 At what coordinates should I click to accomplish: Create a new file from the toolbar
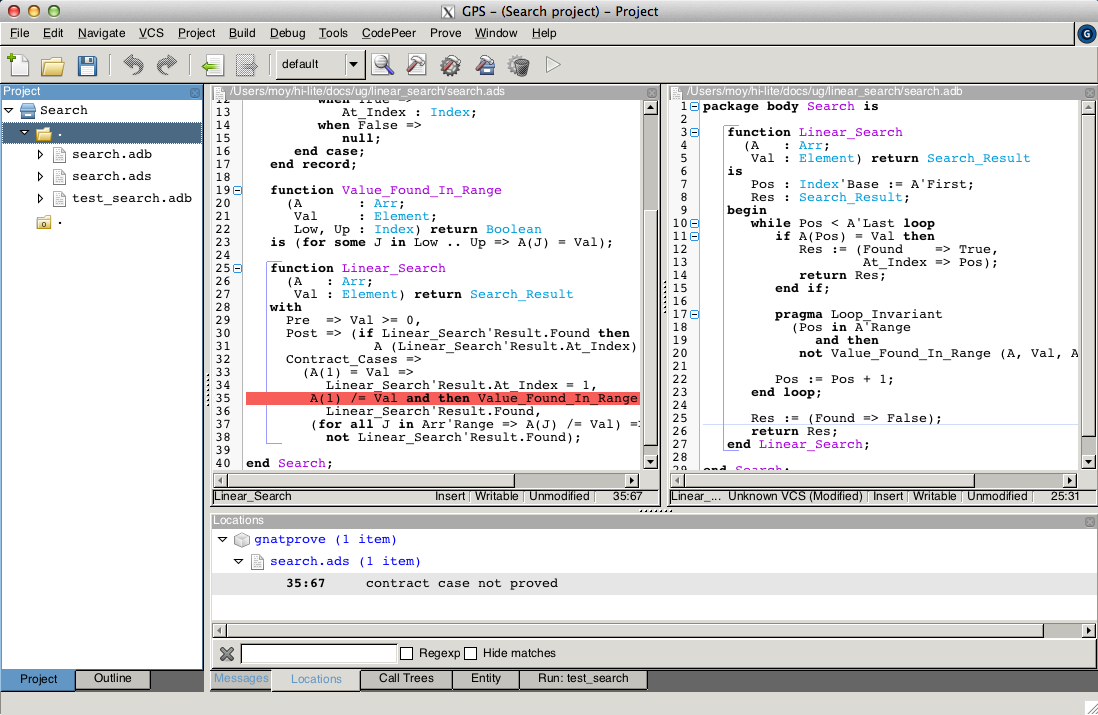pyautogui.click(x=18, y=64)
